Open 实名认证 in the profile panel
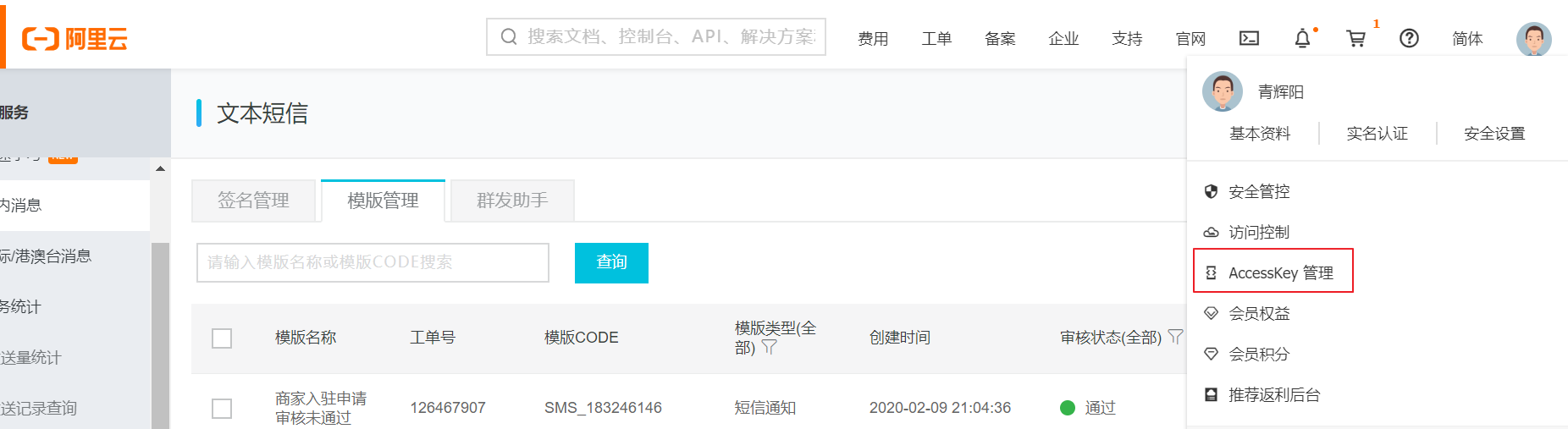 (x=1377, y=134)
